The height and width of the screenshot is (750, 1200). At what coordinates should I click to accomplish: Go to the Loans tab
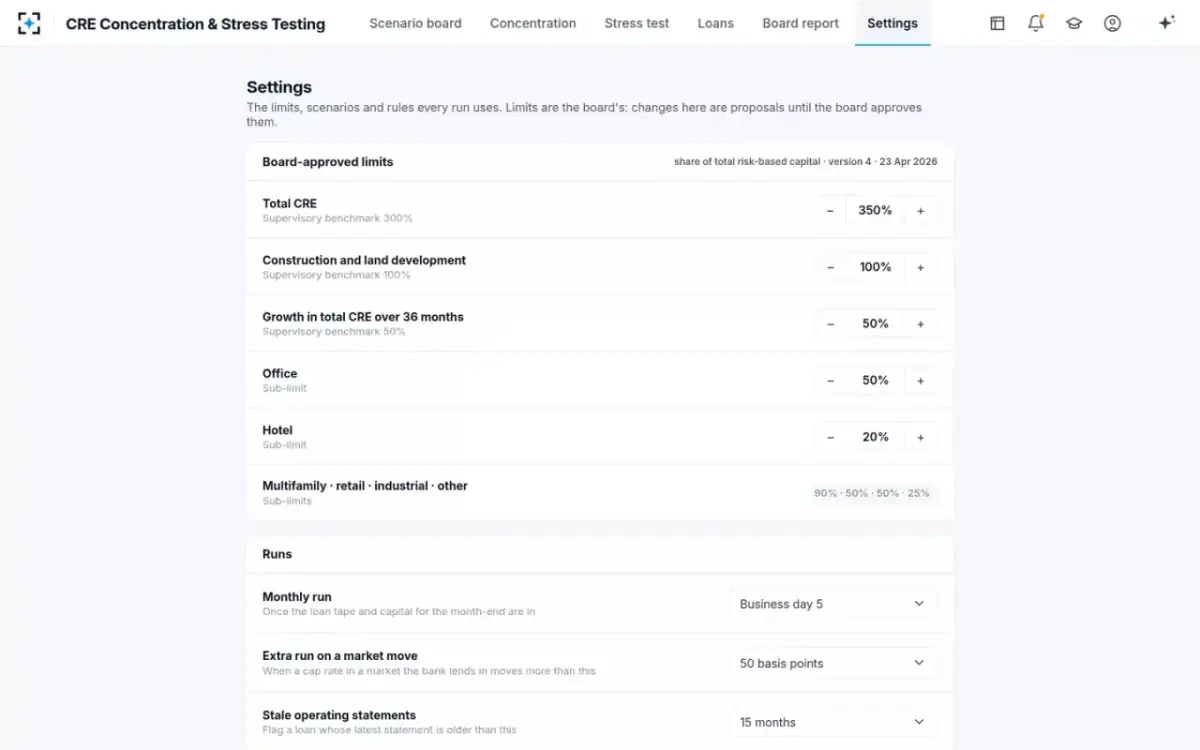[x=715, y=23]
